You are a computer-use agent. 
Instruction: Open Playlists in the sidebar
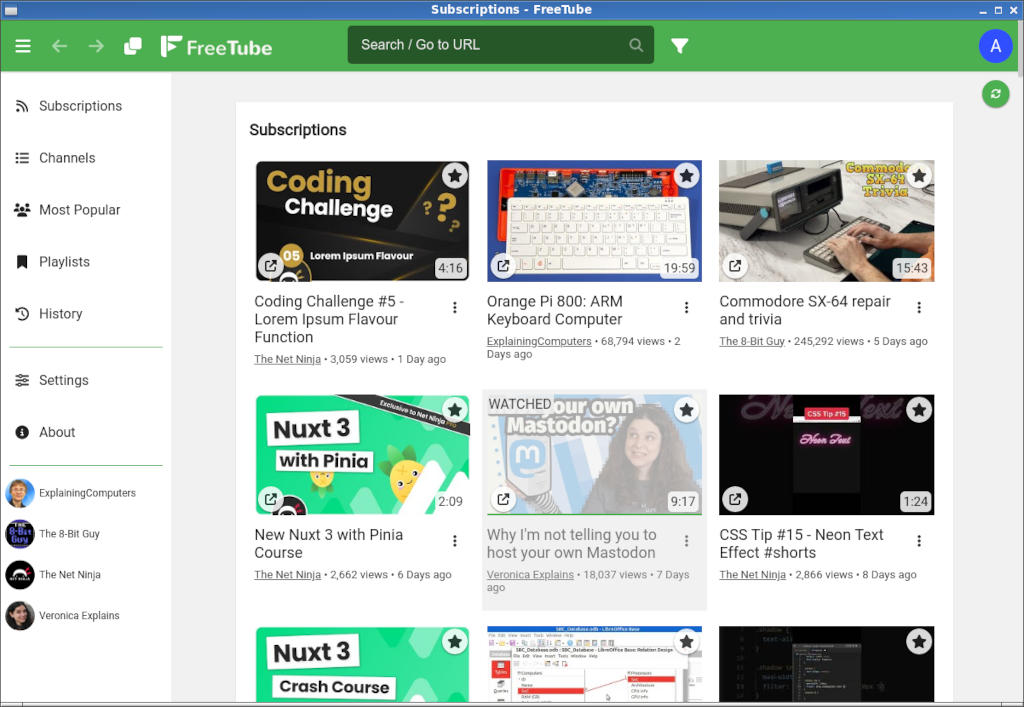click(86, 262)
